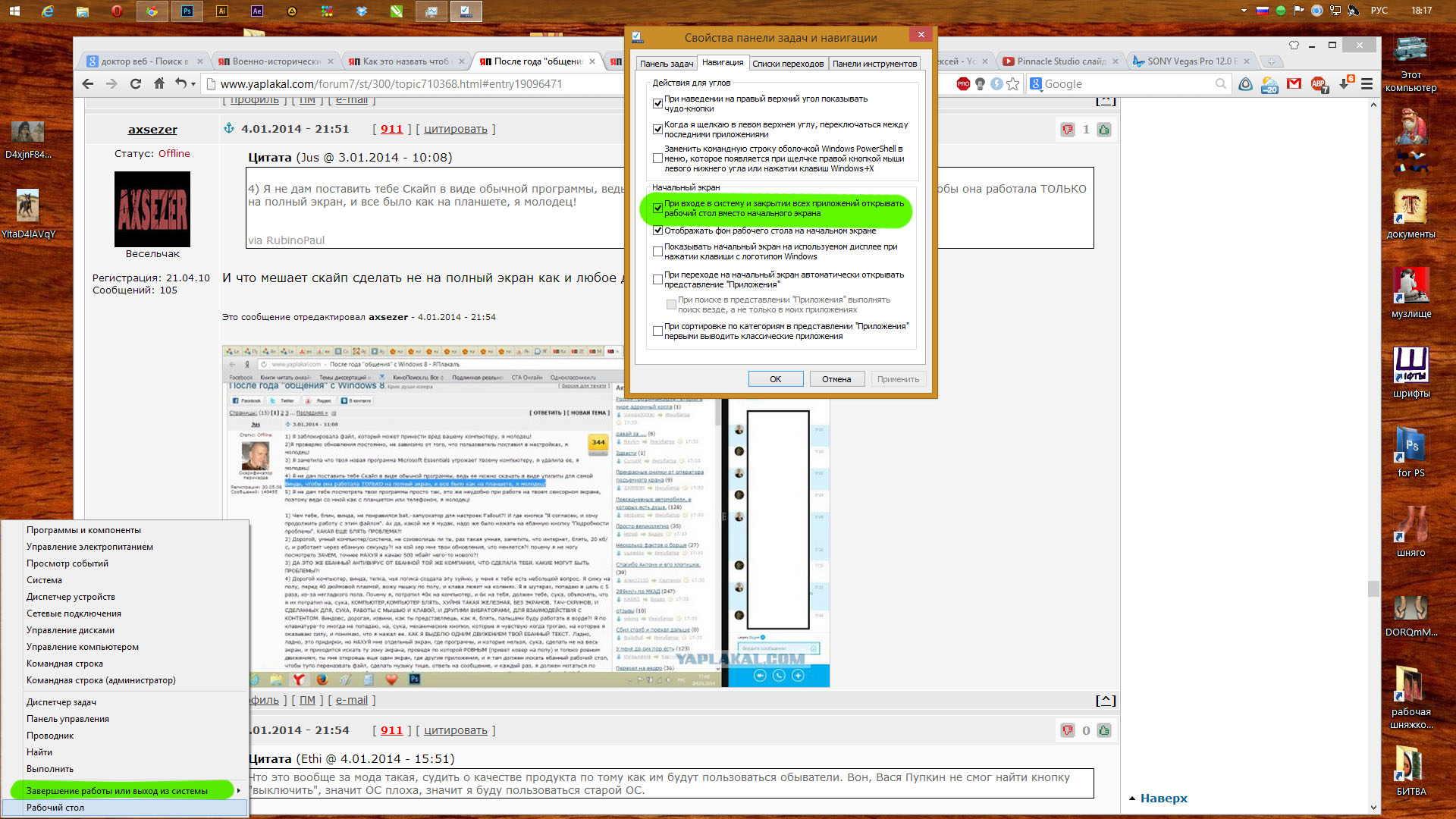Open the undo history dropdown arrow in browser toolbar

[193, 84]
